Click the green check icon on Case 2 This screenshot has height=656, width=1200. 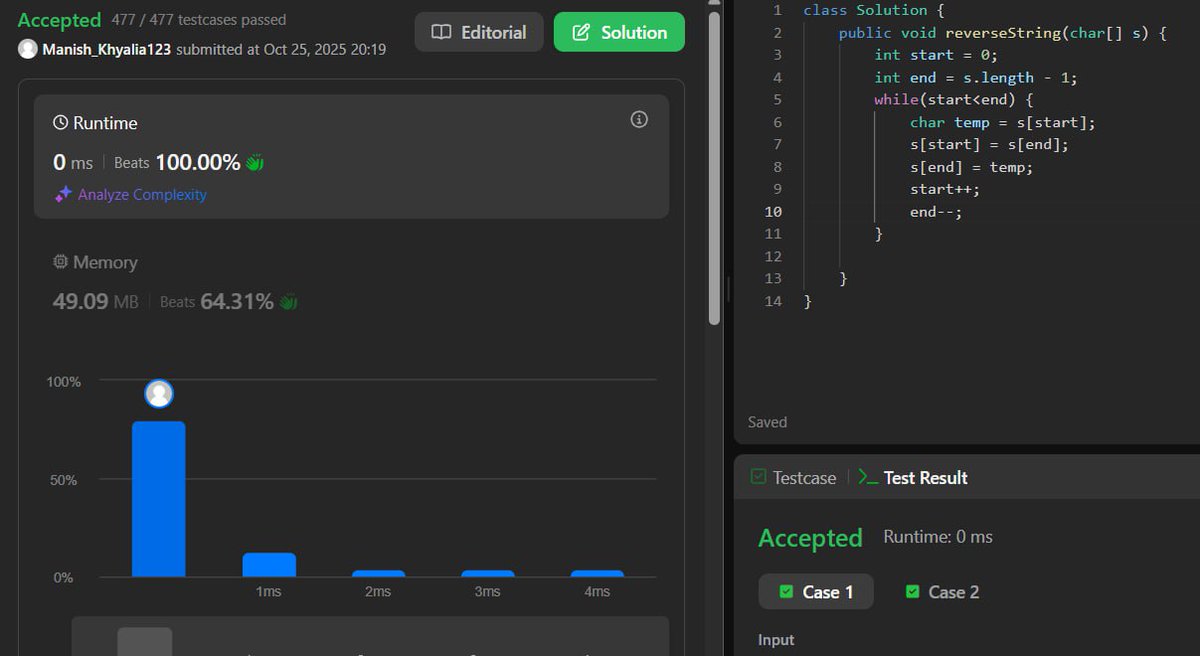[912, 592]
